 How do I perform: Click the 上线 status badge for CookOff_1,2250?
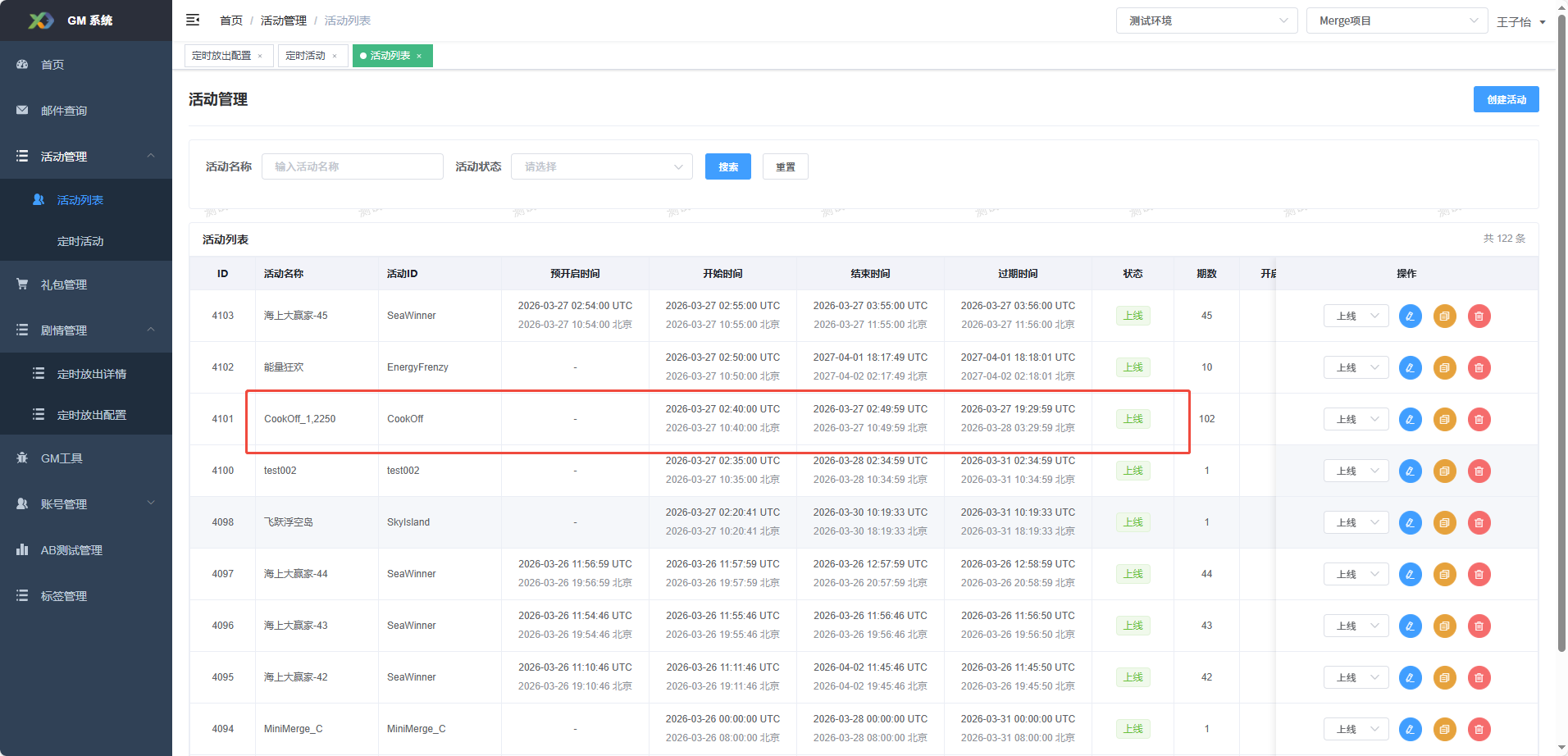1133,419
